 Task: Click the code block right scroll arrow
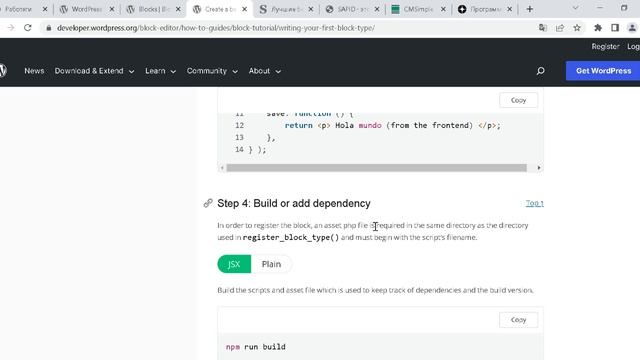pos(539,168)
